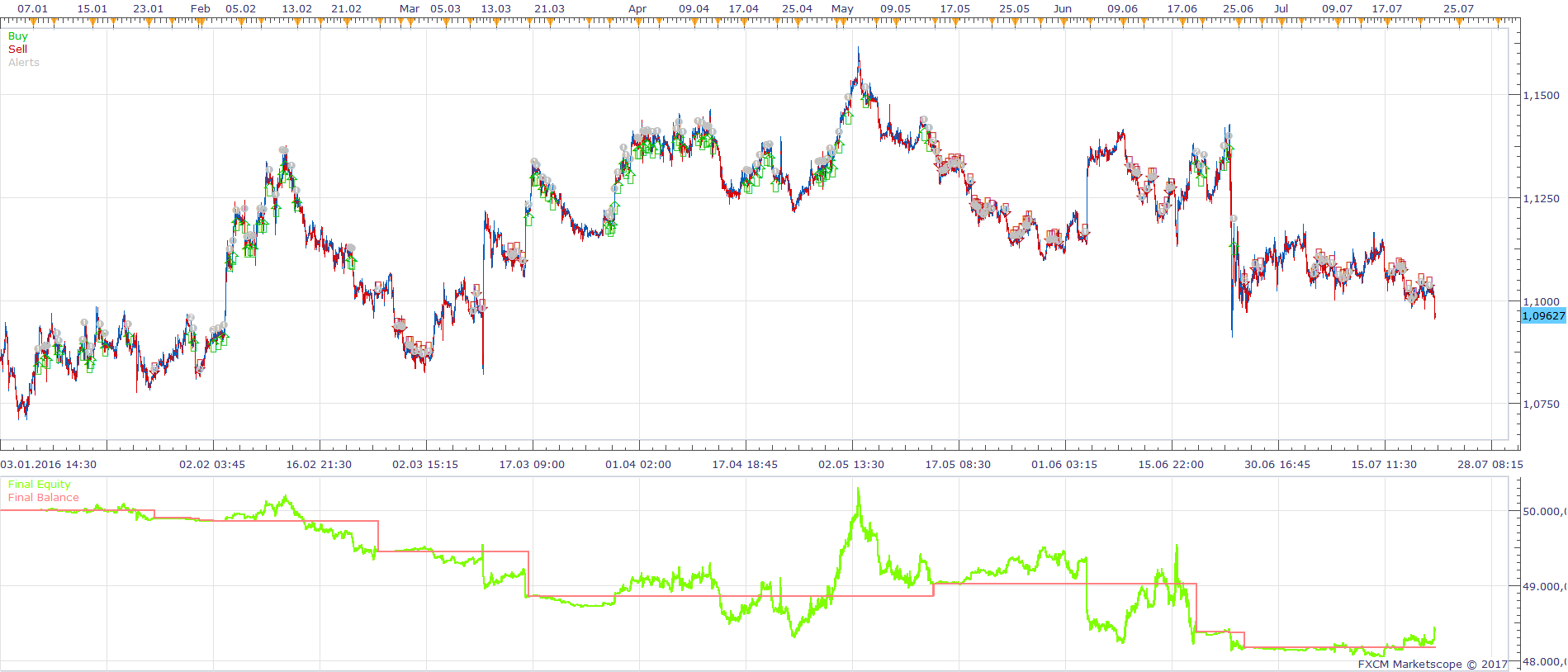The width and height of the screenshot is (1568, 672).
Task: Click the current price label 1,09627
Action: coord(1543,316)
